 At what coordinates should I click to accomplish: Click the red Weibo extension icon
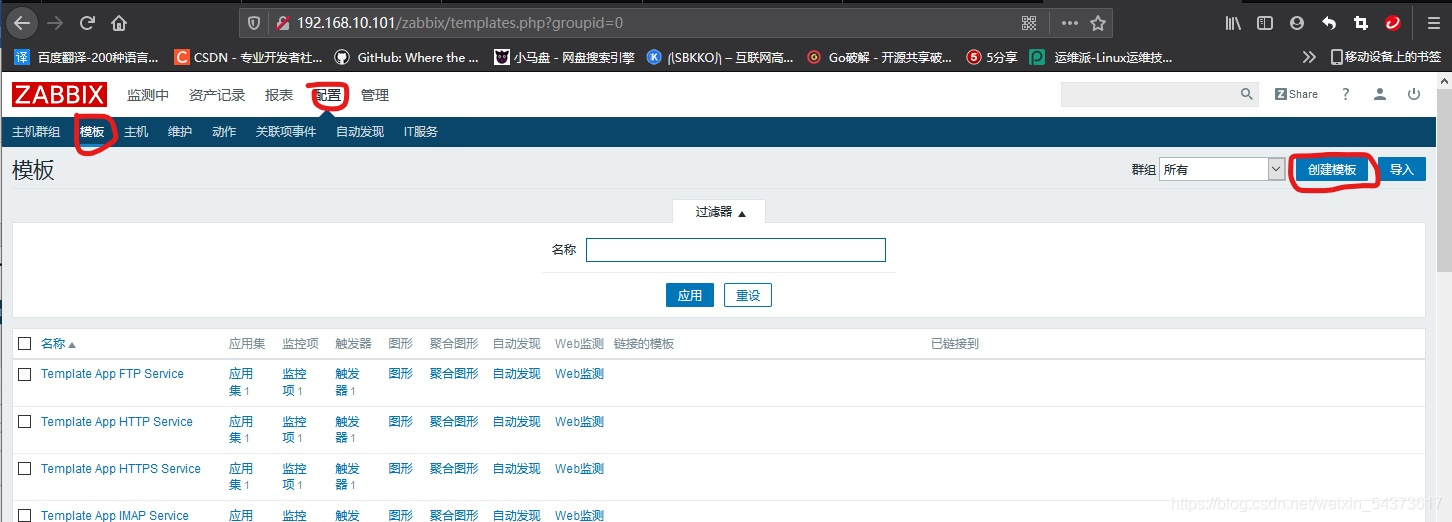pos(1392,22)
